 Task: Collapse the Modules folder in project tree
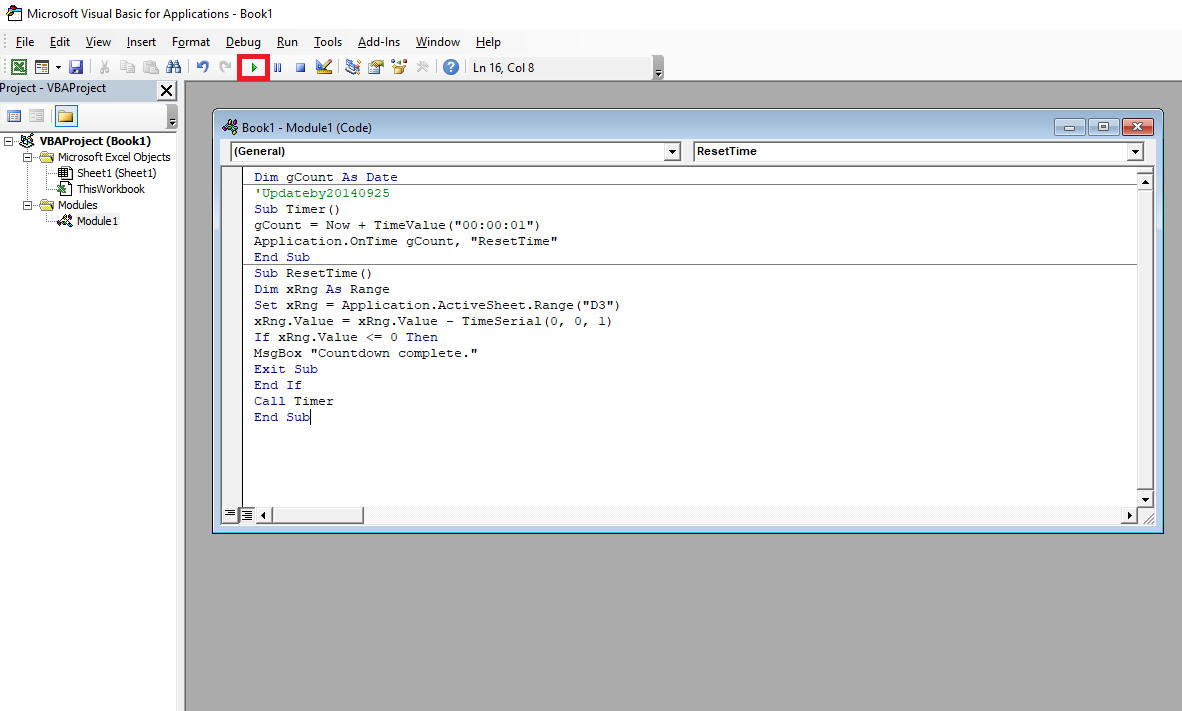click(x=26, y=205)
